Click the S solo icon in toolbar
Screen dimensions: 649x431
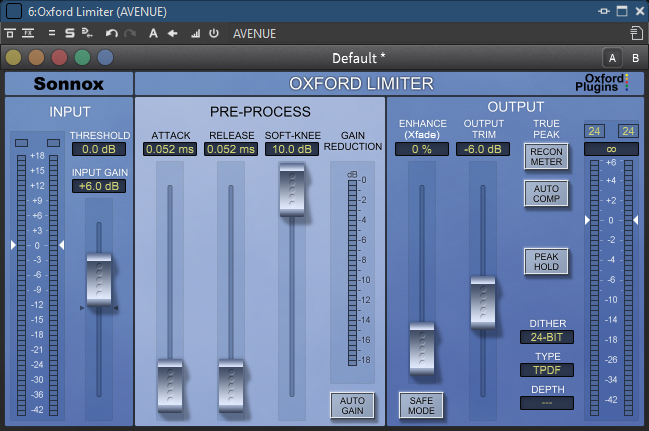pyautogui.click(x=70, y=33)
